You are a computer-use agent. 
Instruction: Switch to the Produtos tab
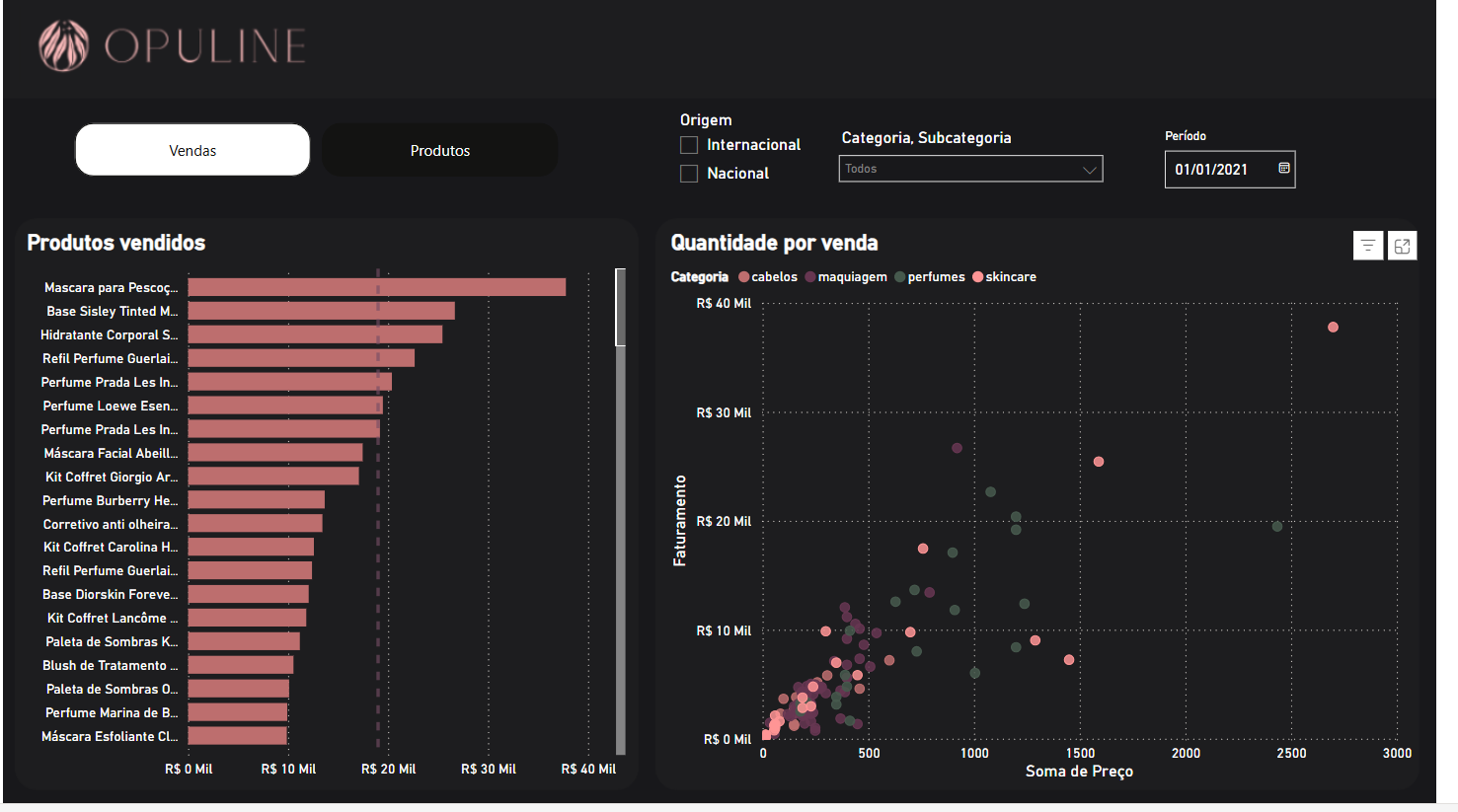(440, 150)
